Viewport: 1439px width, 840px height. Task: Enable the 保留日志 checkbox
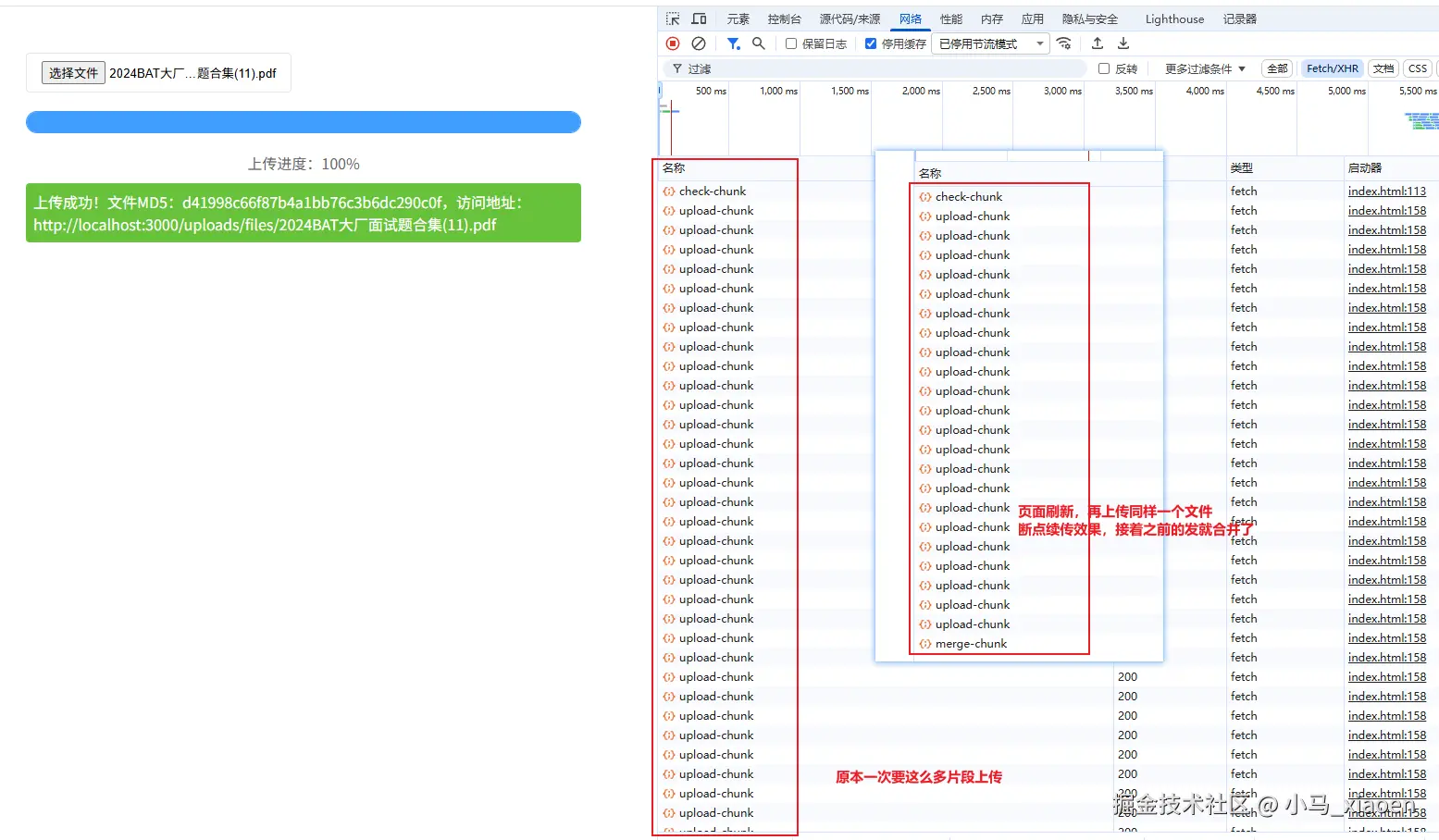tap(791, 43)
